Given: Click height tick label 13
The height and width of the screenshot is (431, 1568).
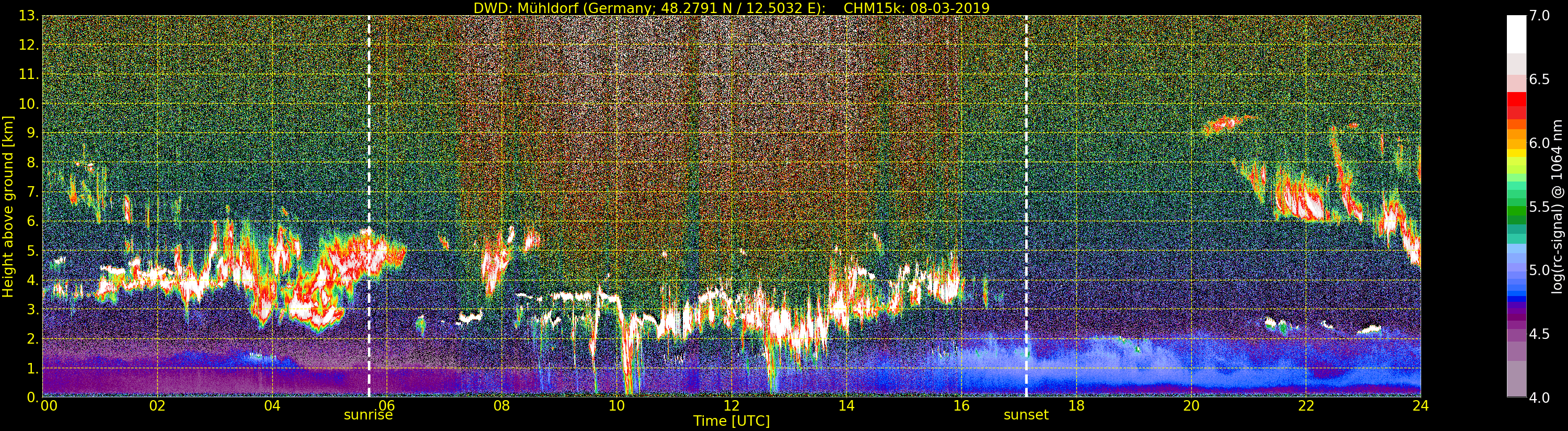Looking at the screenshot, I should point(28,16).
